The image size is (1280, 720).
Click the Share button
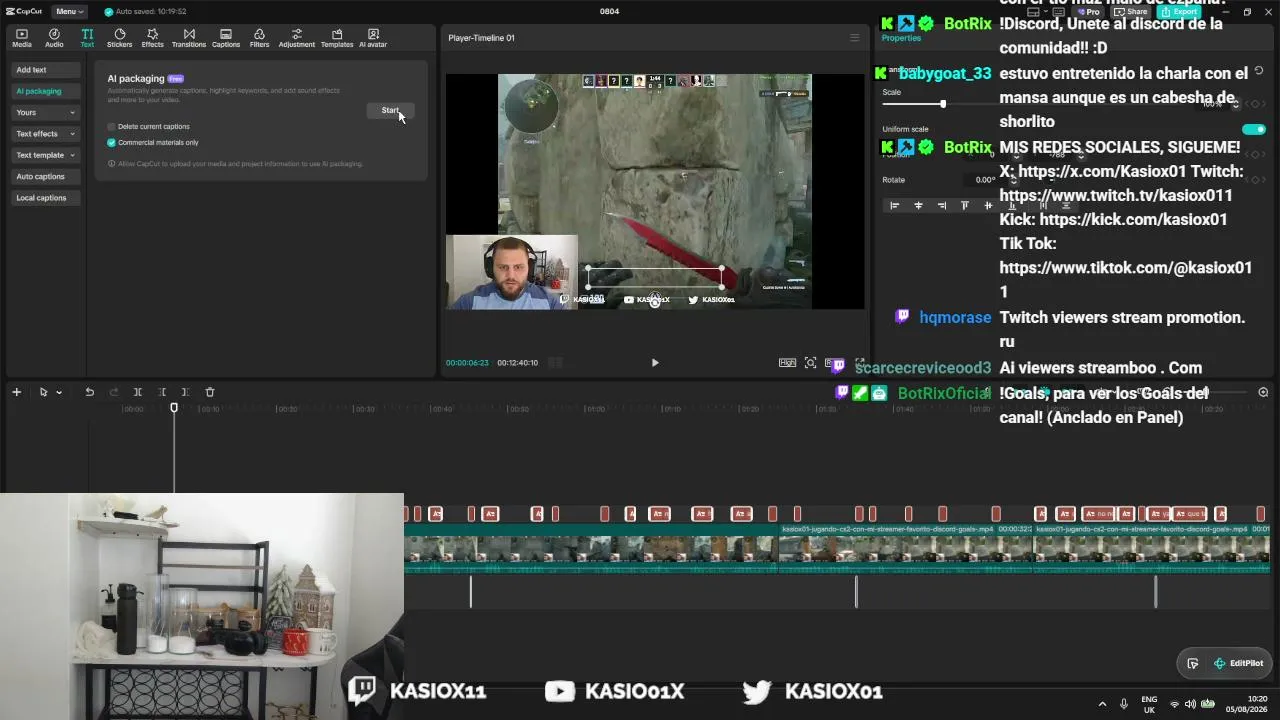tap(1133, 12)
